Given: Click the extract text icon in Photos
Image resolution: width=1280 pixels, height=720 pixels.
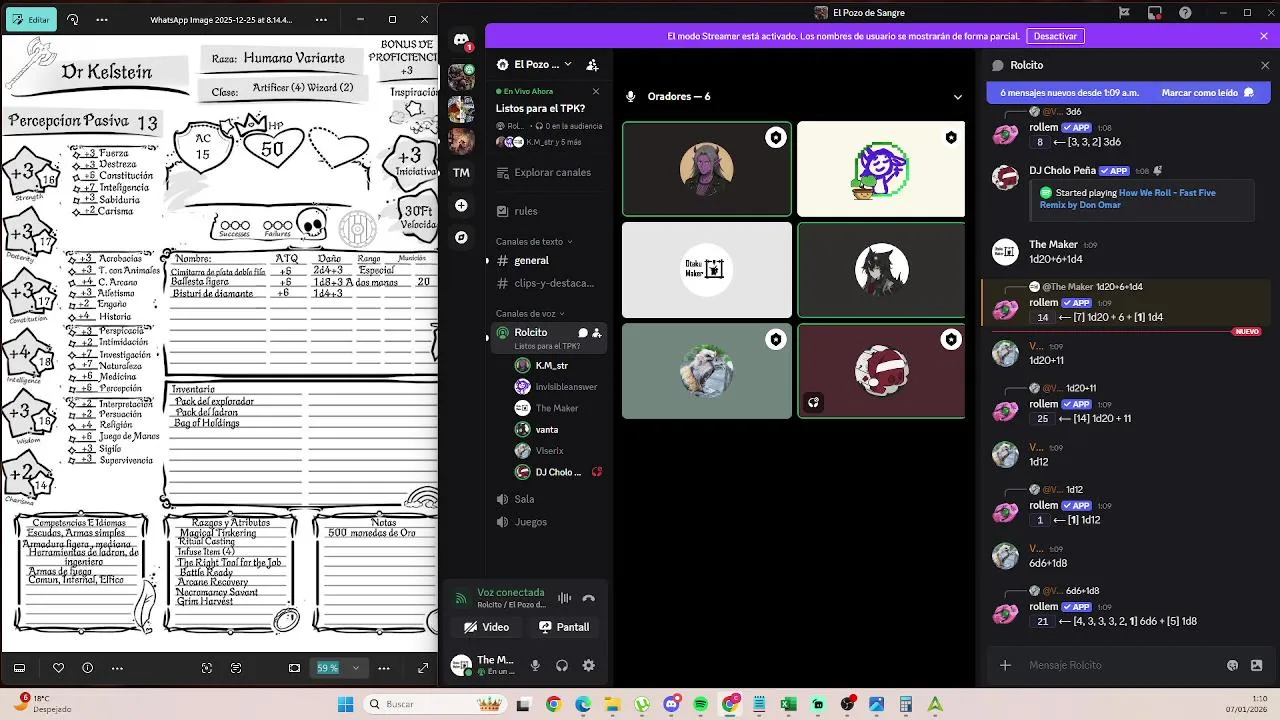Looking at the screenshot, I should click(236, 667).
